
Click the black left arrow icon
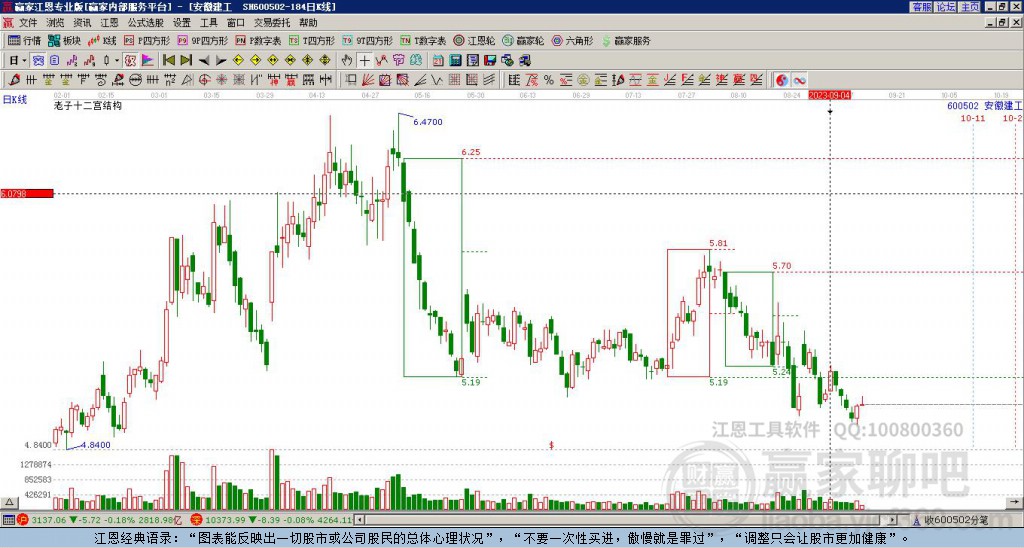tap(204, 60)
